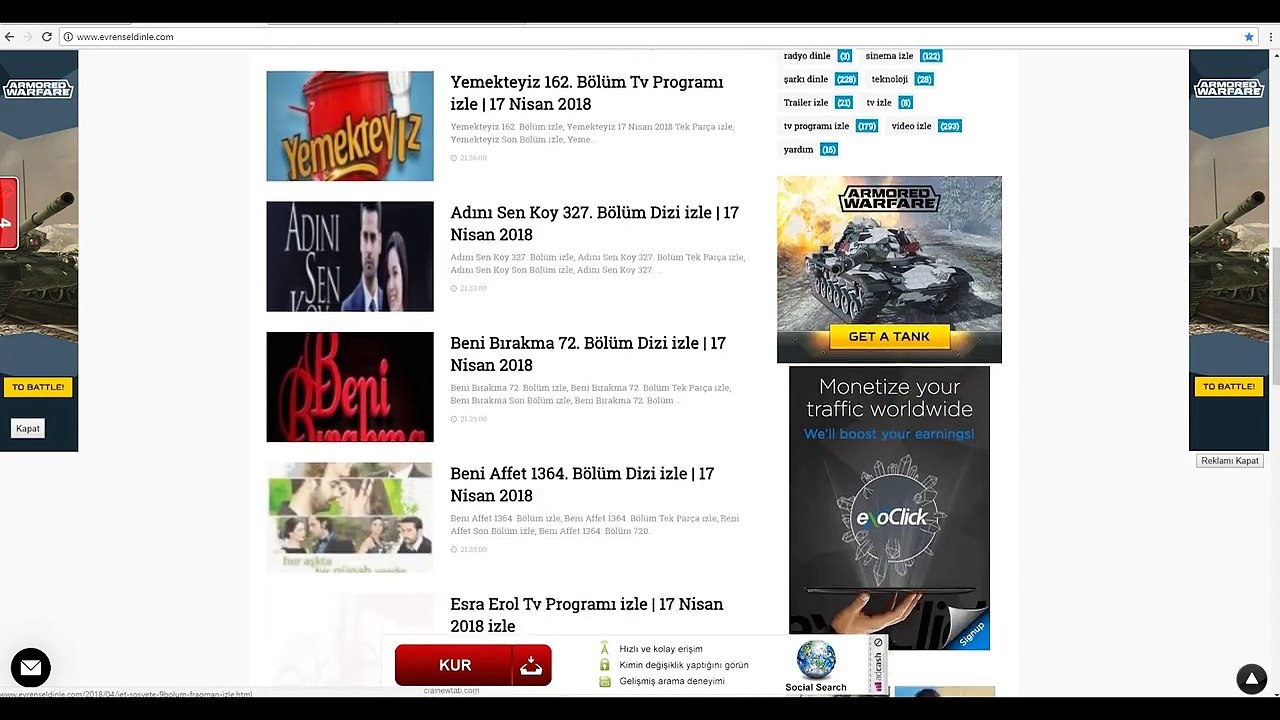The height and width of the screenshot is (720, 1280).
Task: Open Esra Erol Tv Programı title
Action: pyautogui.click(x=587, y=615)
